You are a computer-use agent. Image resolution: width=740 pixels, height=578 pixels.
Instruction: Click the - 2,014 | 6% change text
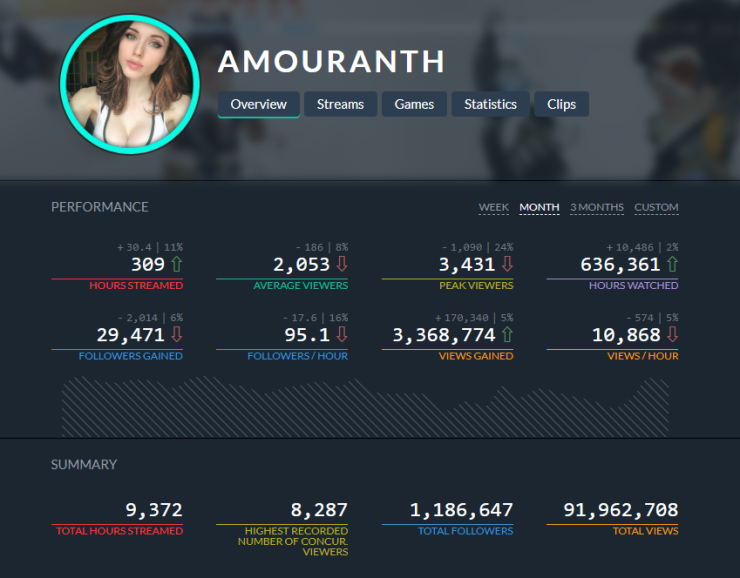click(x=150, y=318)
